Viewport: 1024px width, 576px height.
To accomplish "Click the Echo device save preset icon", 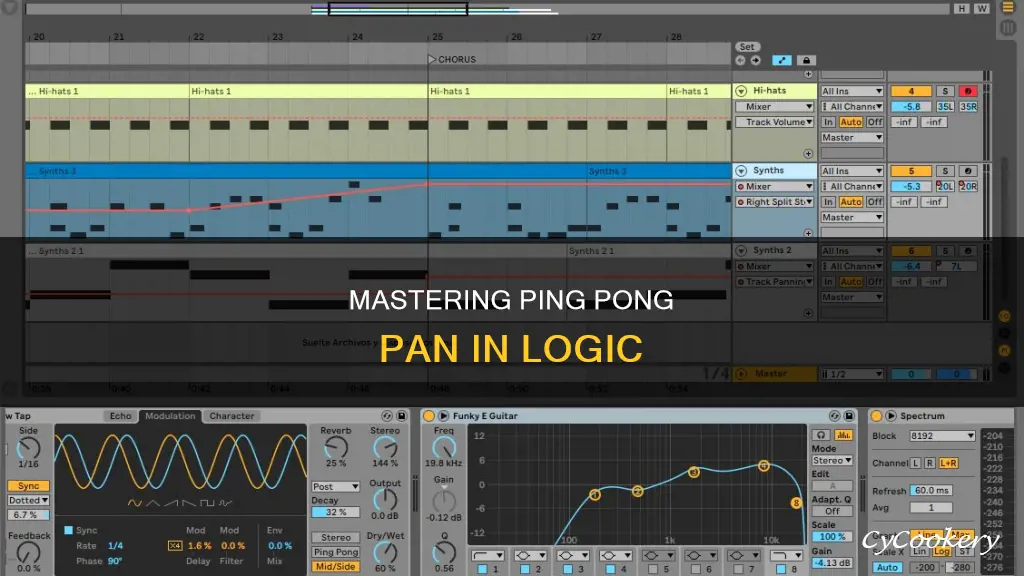I will (x=402, y=416).
